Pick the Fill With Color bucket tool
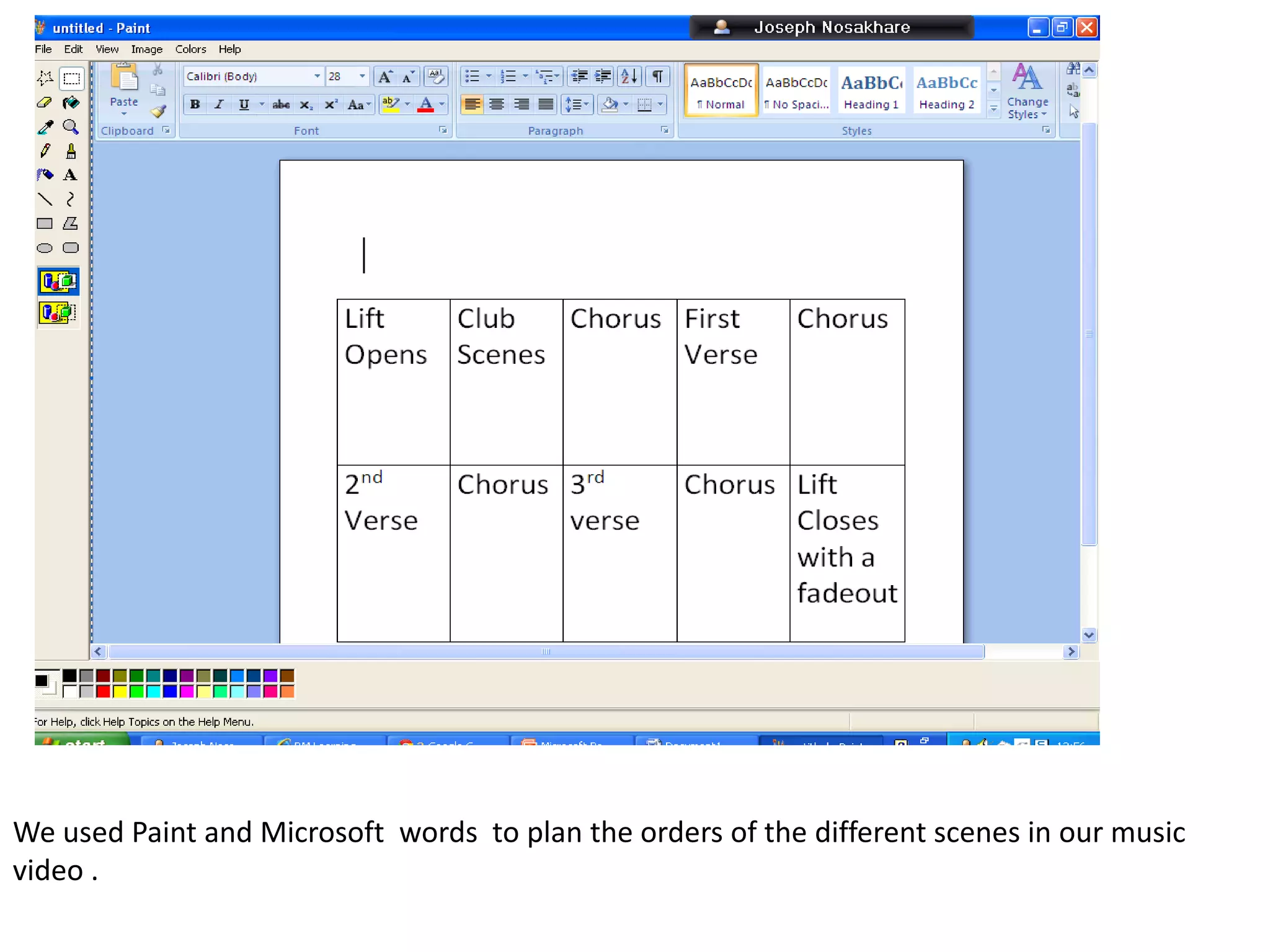The width and height of the screenshot is (1270, 952). coord(71,103)
